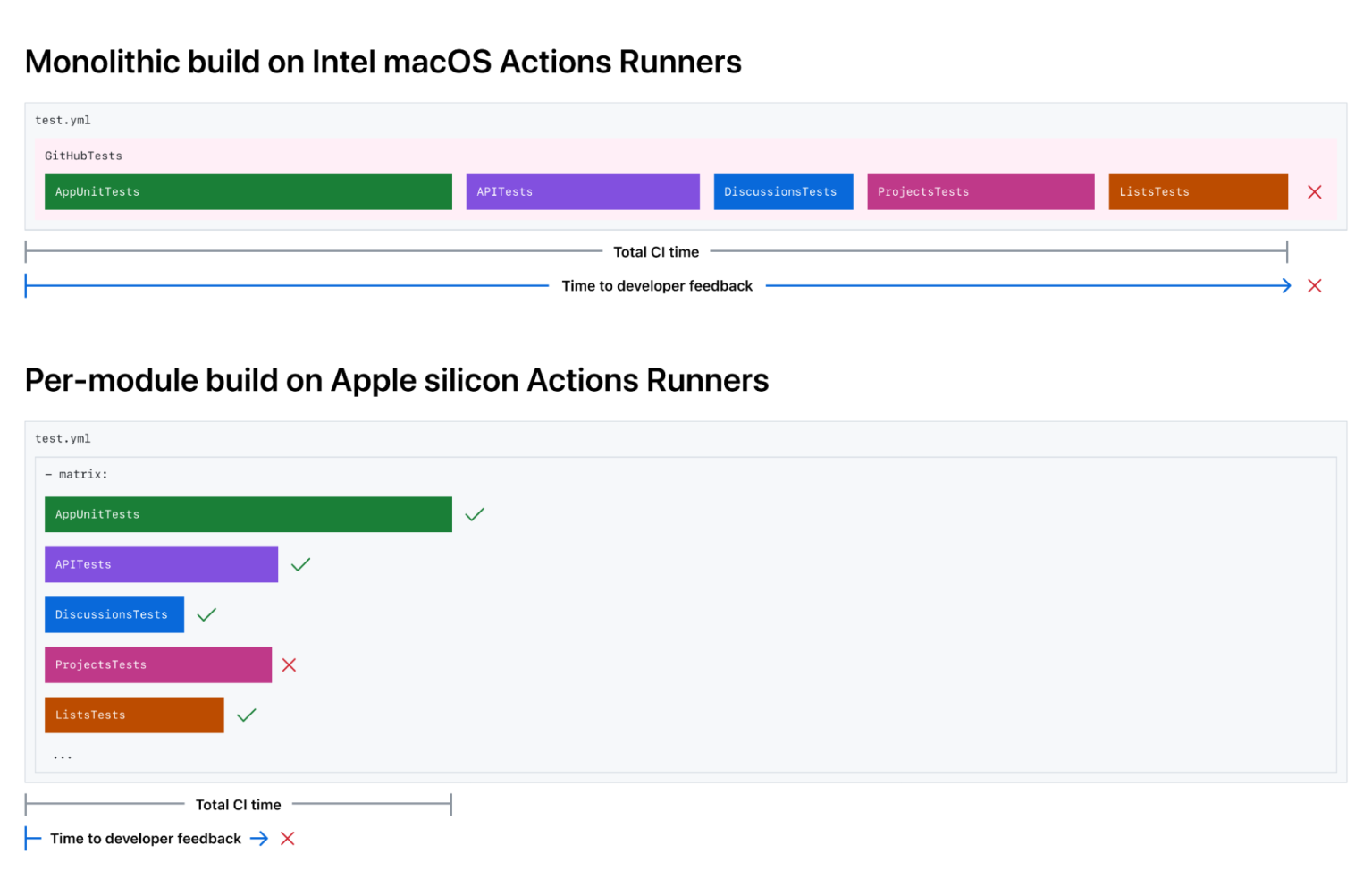Select the pink ProjectsTests block in monolithic row

(980, 191)
